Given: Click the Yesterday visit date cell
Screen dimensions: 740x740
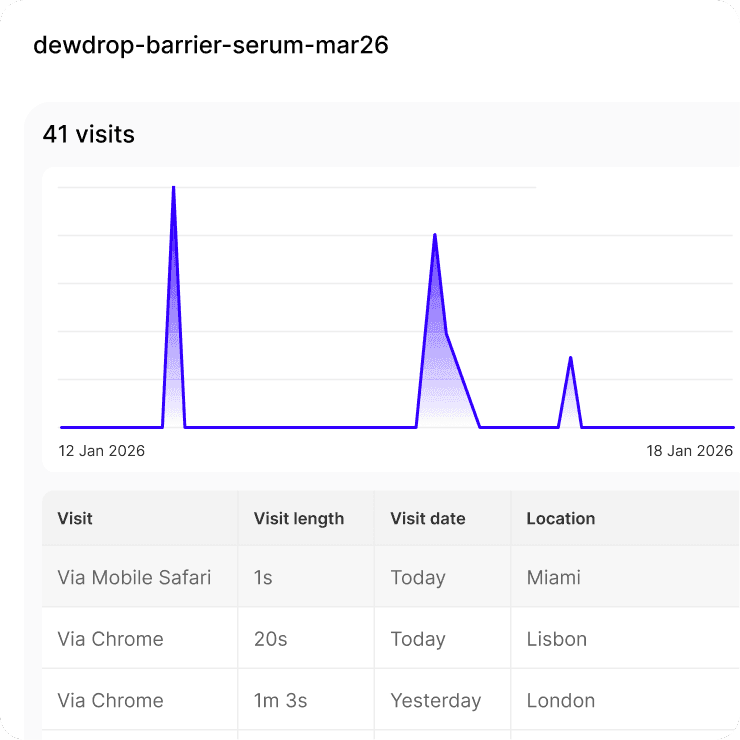Looking at the screenshot, I should (442, 699).
